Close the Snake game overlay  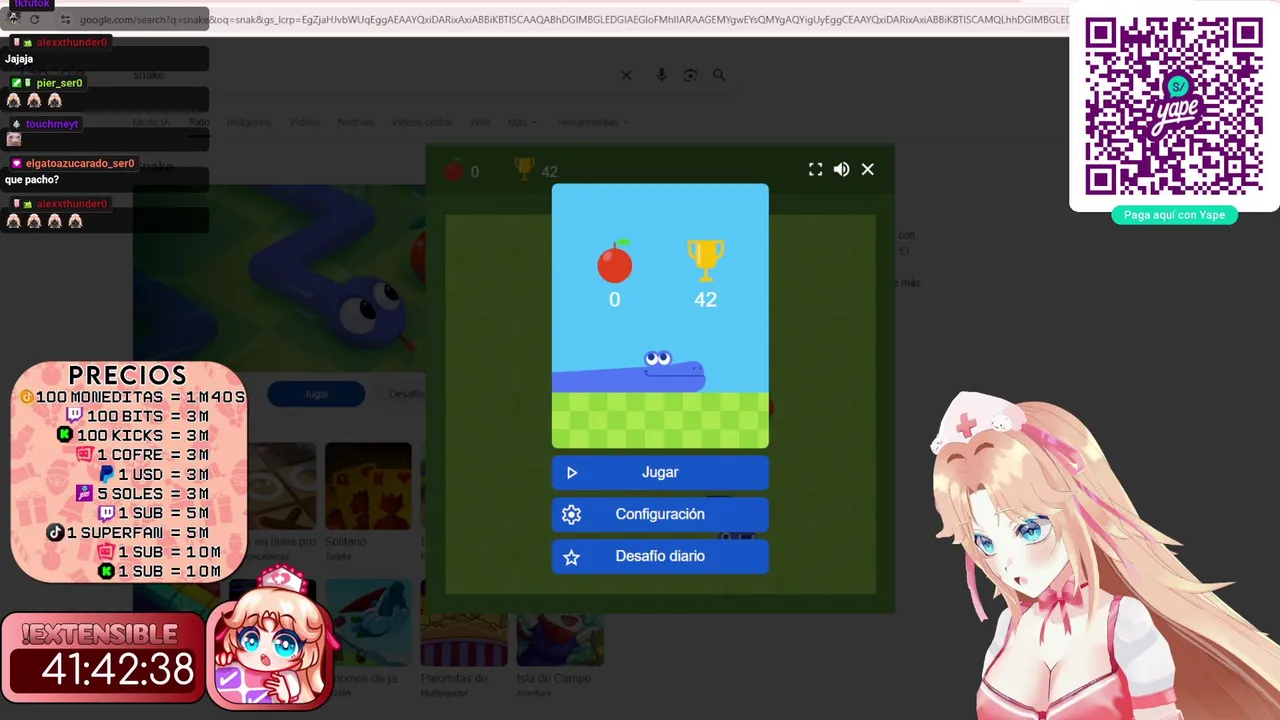[868, 170]
